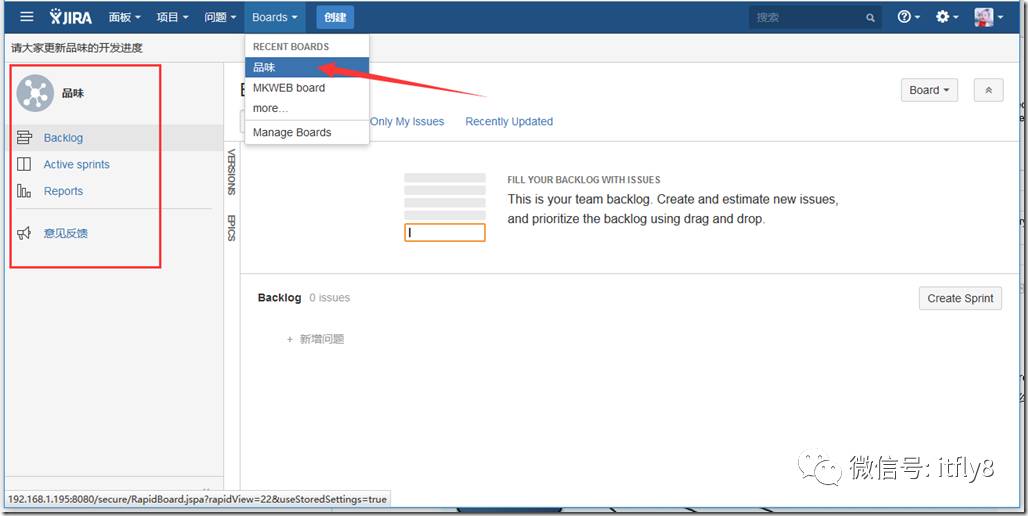1028x516 pixels.
Task: Click + 新增问题 to add issue
Action: [315, 339]
